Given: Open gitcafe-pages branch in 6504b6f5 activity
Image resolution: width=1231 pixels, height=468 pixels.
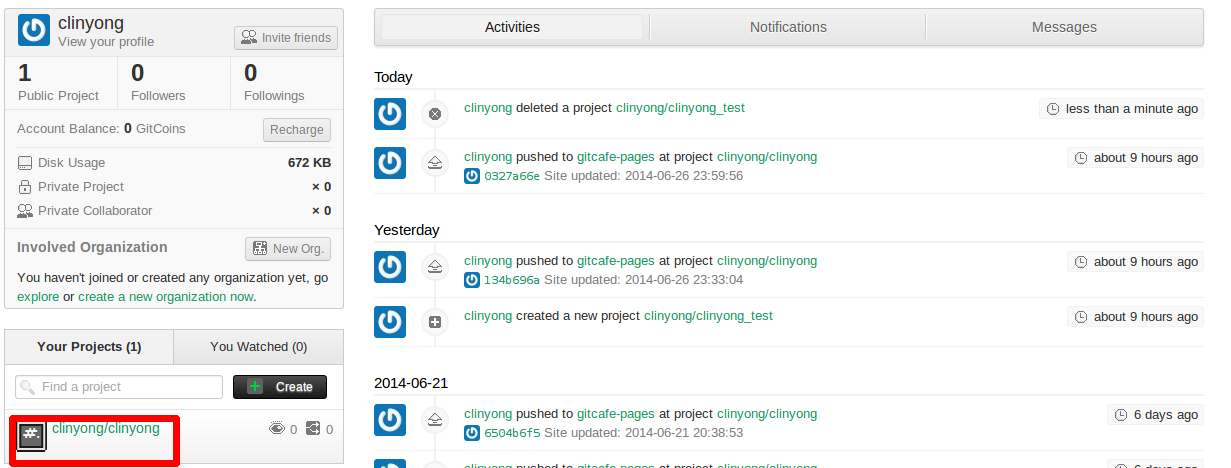Looking at the screenshot, I should point(616,414).
